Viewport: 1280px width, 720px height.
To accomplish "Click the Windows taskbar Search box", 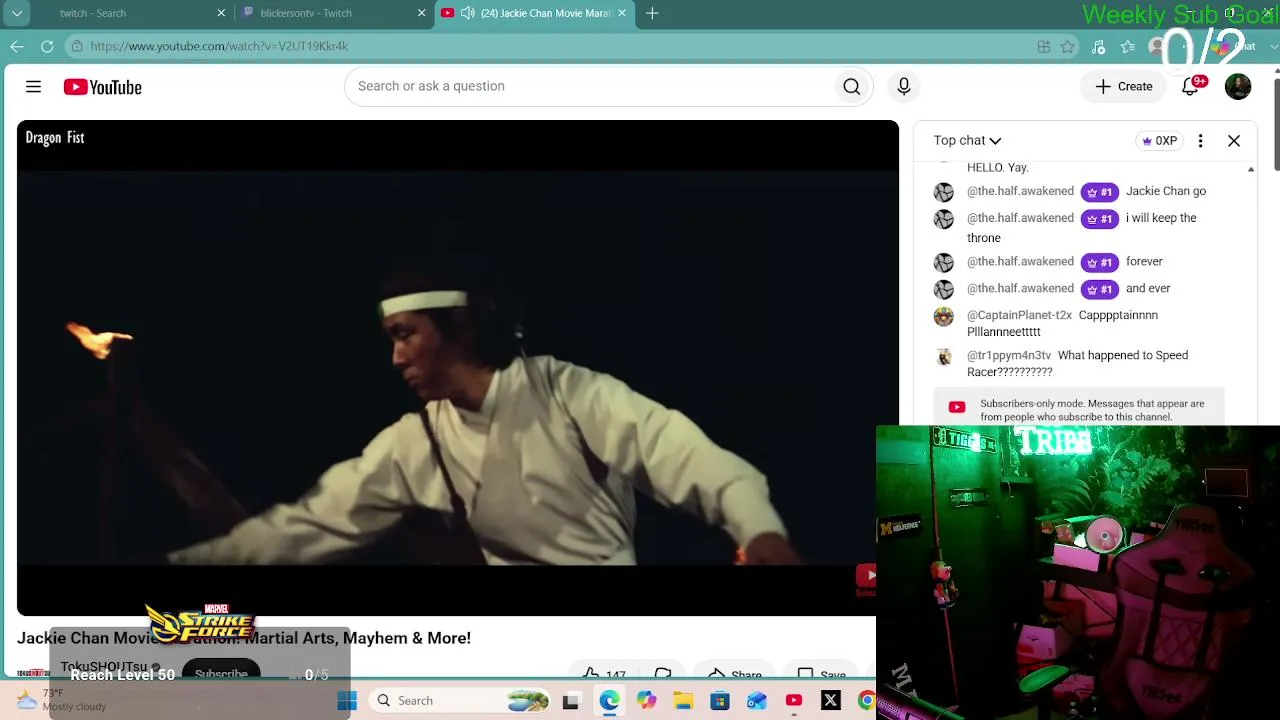I will 461,701.
